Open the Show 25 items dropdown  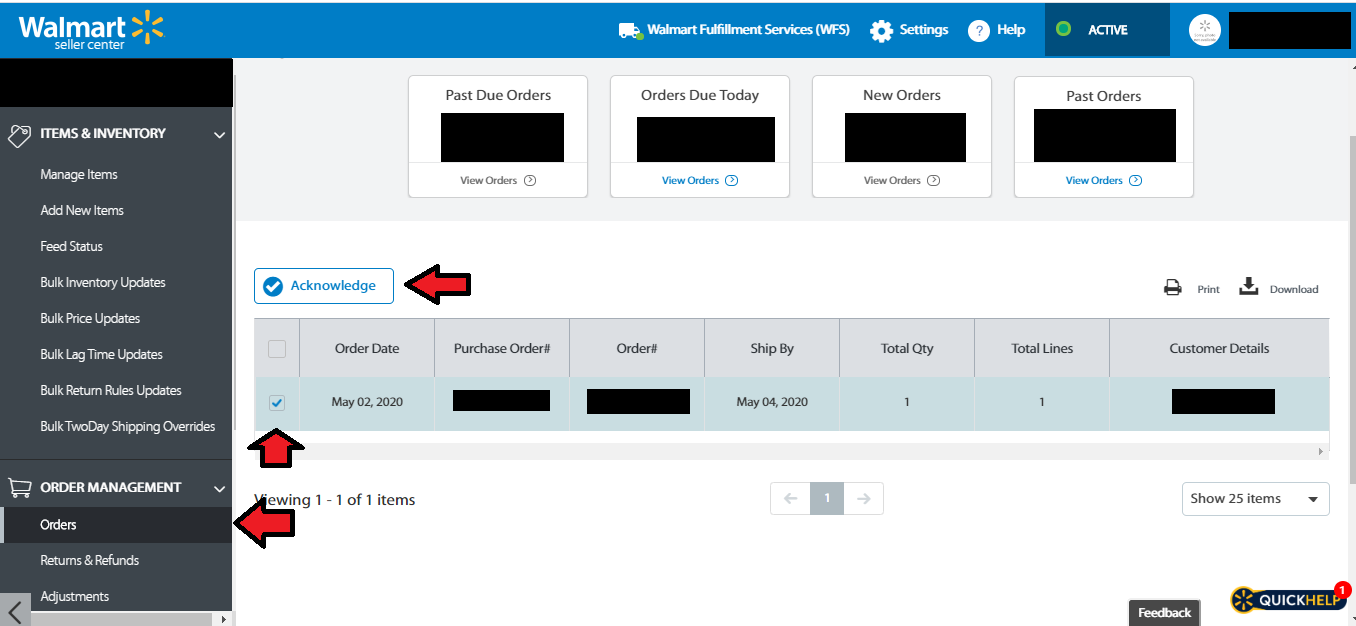click(1255, 499)
